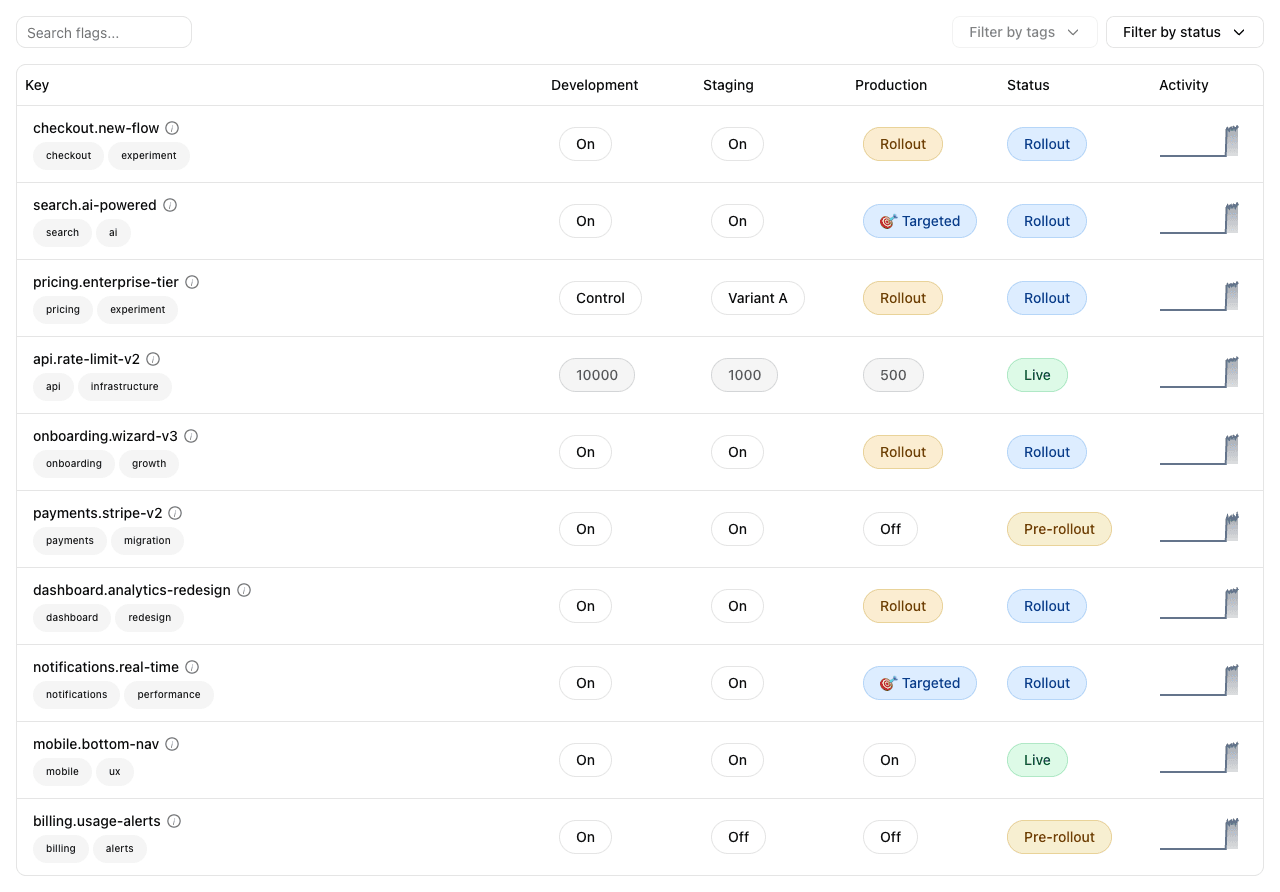Open the Filter by tags dropdown

[x=1025, y=32]
